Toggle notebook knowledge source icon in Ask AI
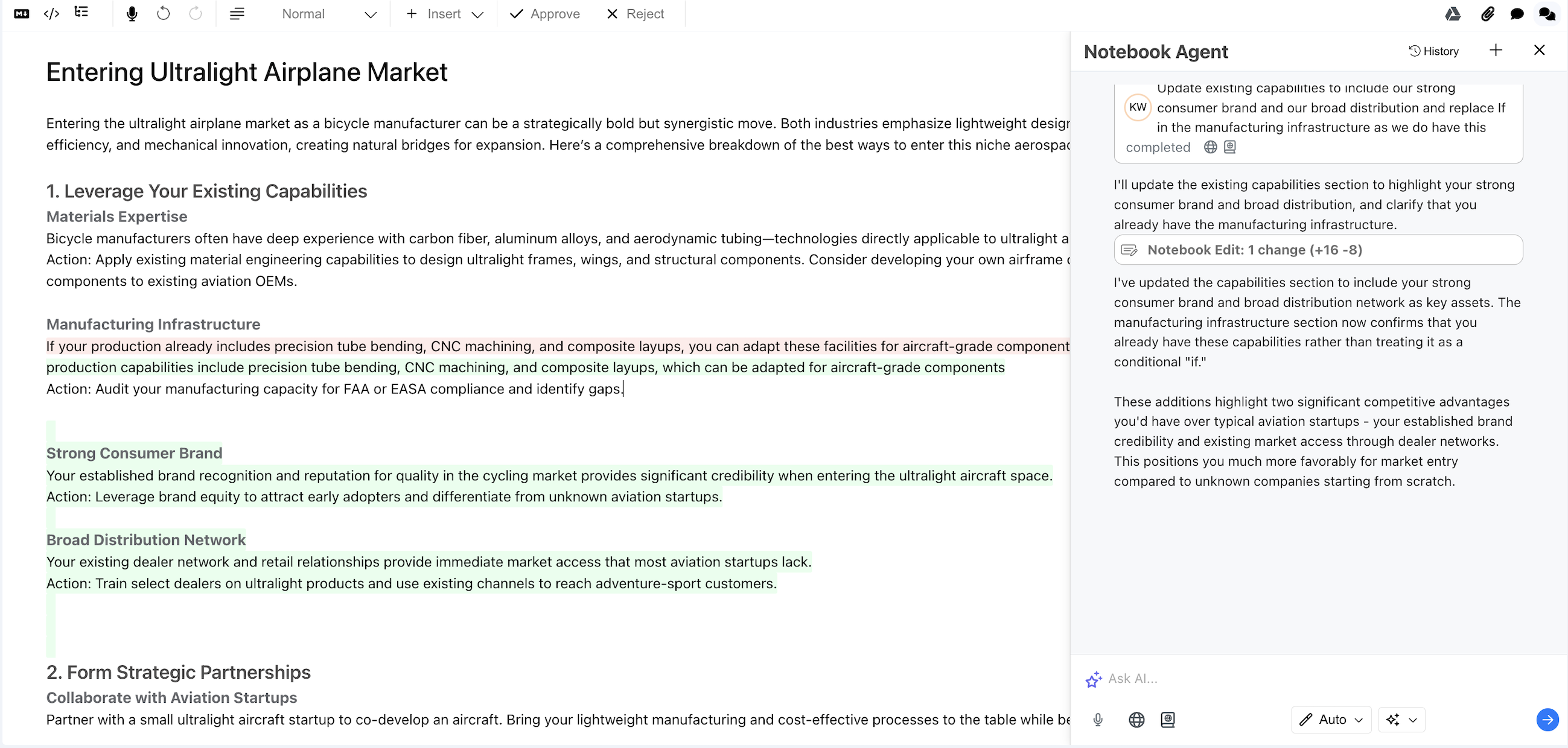Viewport: 1568px width, 748px height. coord(1167,720)
